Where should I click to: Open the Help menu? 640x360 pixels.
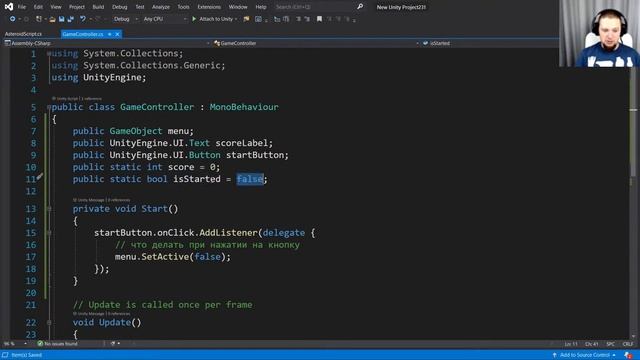pos(261,7)
